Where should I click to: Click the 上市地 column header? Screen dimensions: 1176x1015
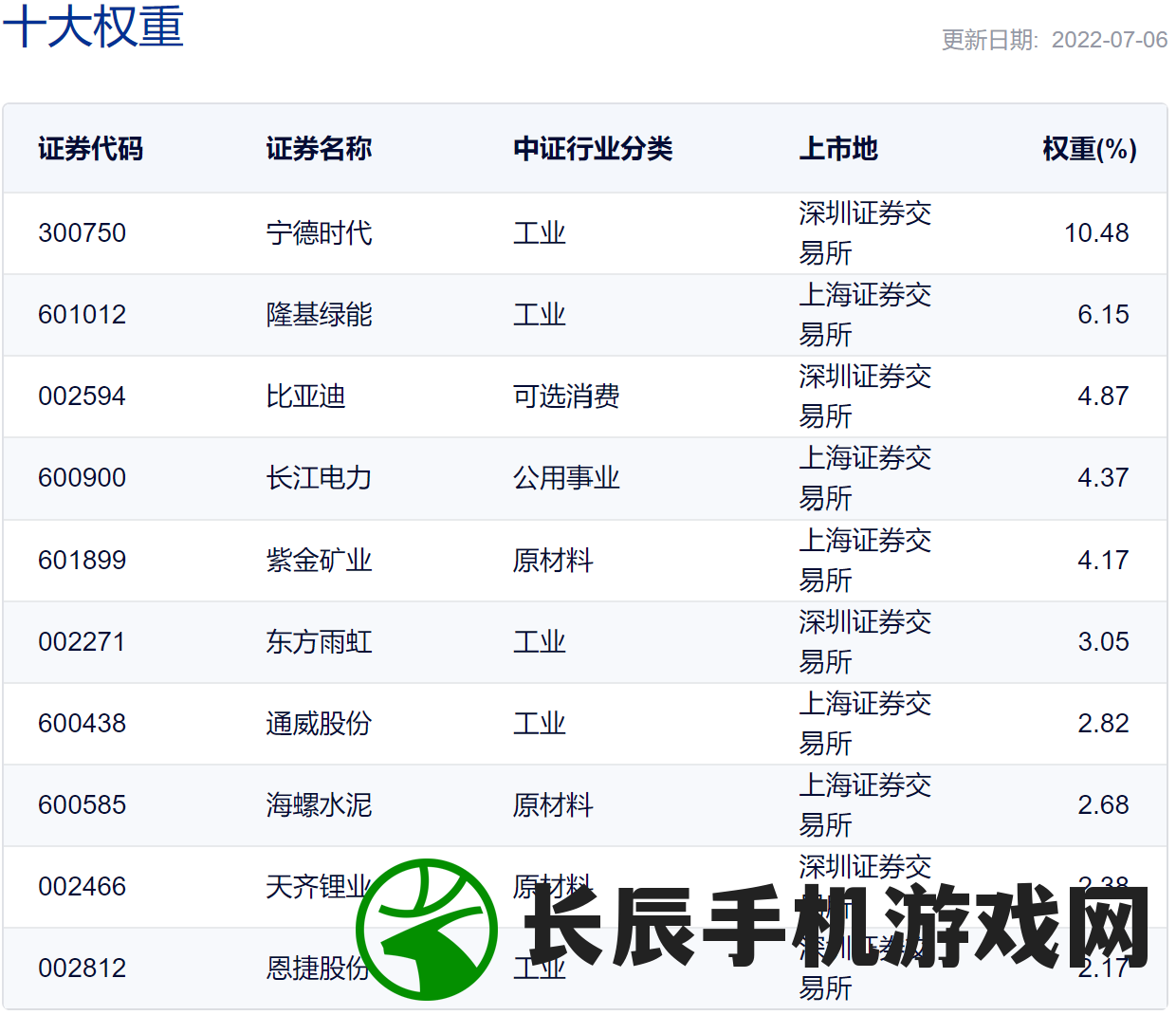pos(838,149)
